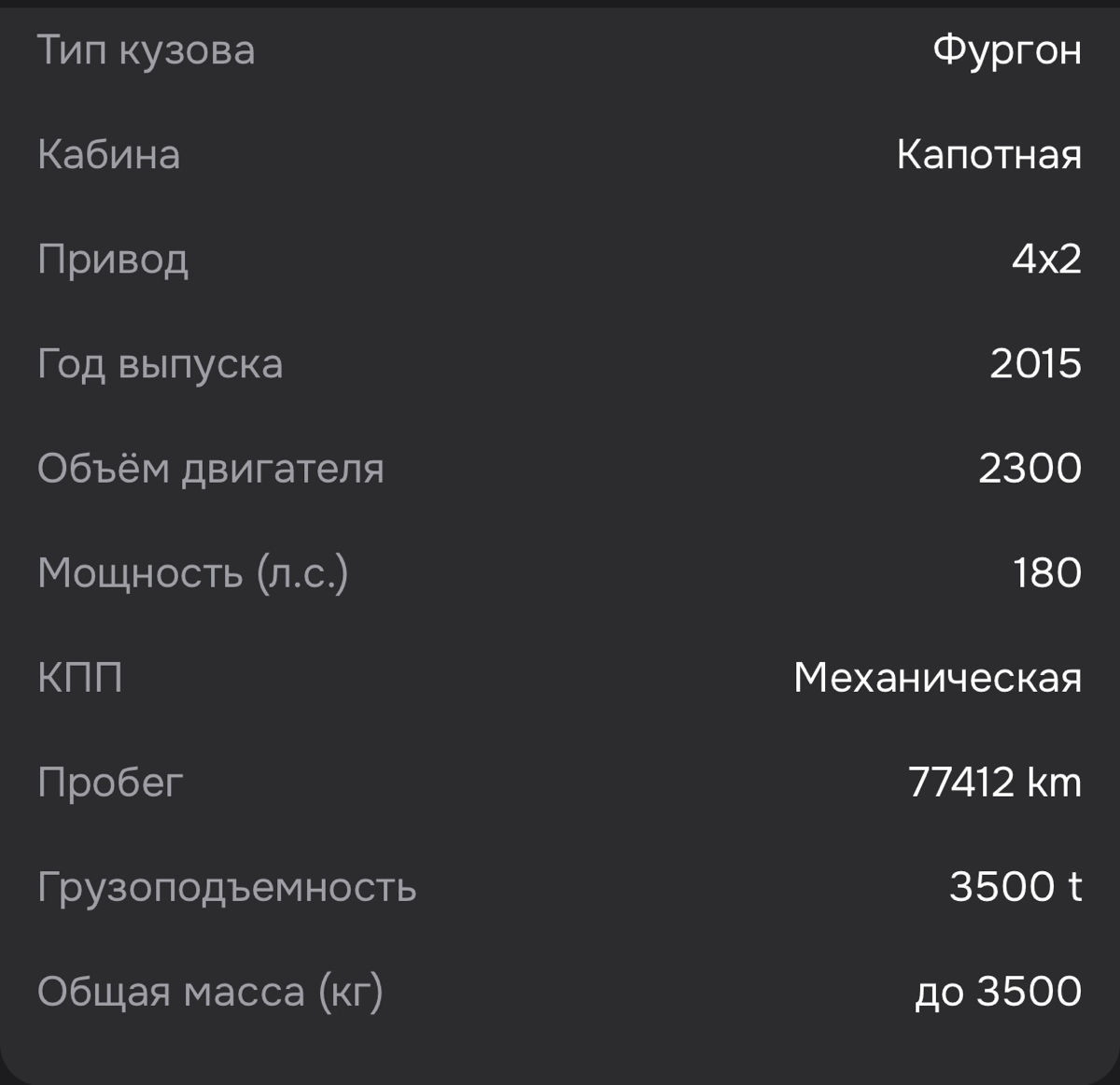Tap the engine volume value '2300'
The width and height of the screenshot is (1120, 1085).
(x=1030, y=468)
